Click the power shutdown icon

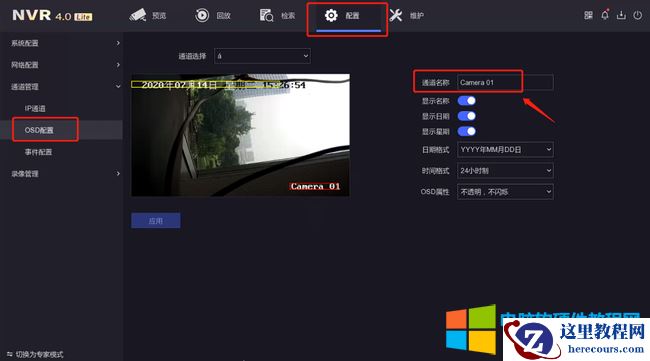(638, 15)
